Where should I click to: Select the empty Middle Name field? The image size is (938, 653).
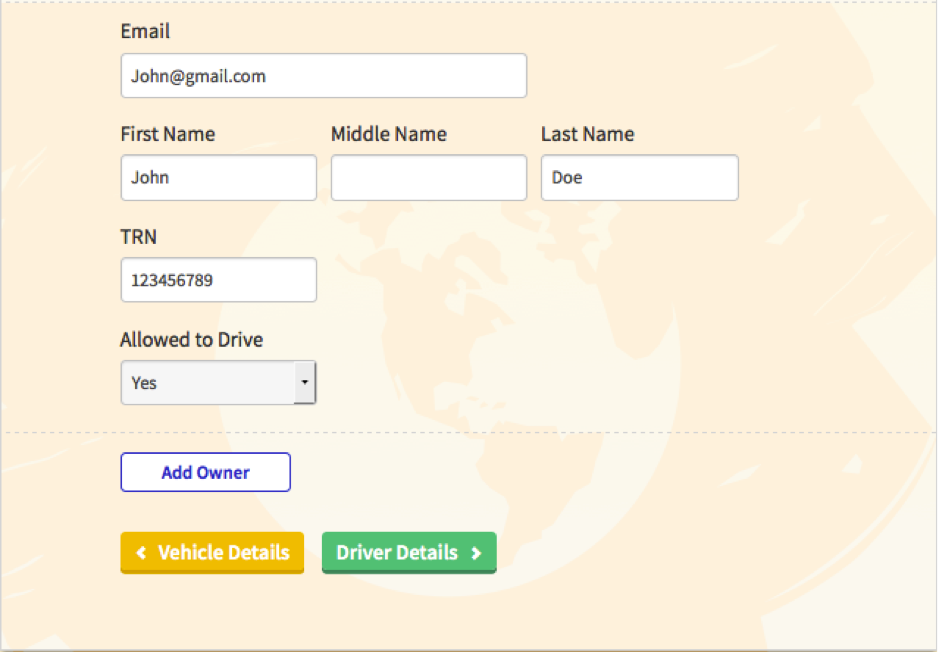428,178
